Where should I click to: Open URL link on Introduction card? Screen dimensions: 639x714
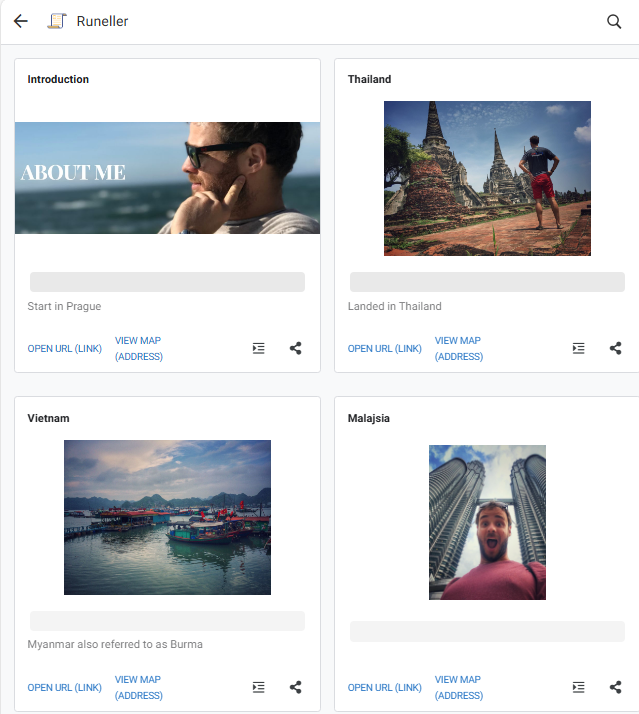tap(65, 349)
